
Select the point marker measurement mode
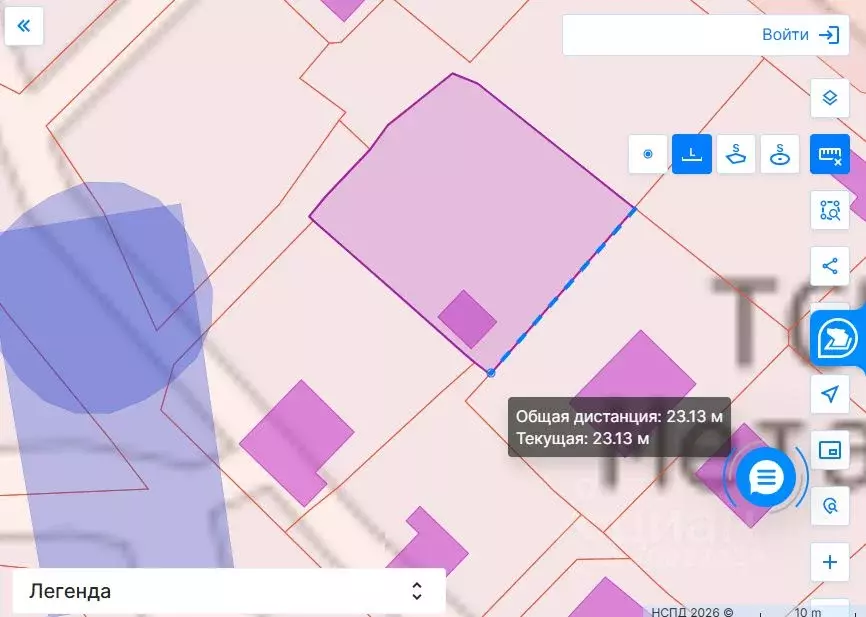tap(648, 154)
